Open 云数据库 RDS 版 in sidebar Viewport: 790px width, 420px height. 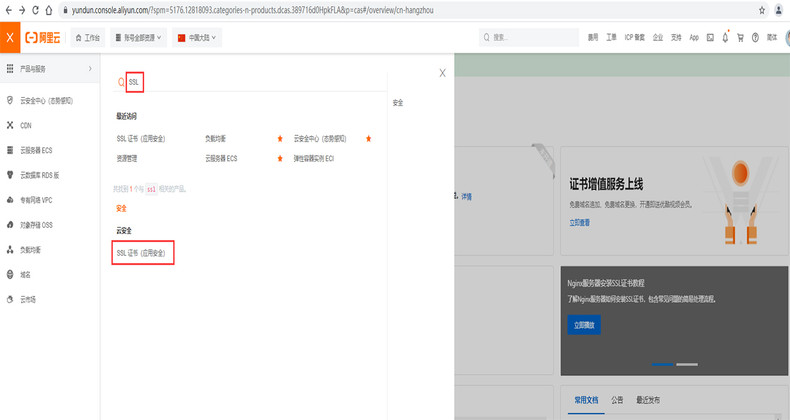[39, 175]
